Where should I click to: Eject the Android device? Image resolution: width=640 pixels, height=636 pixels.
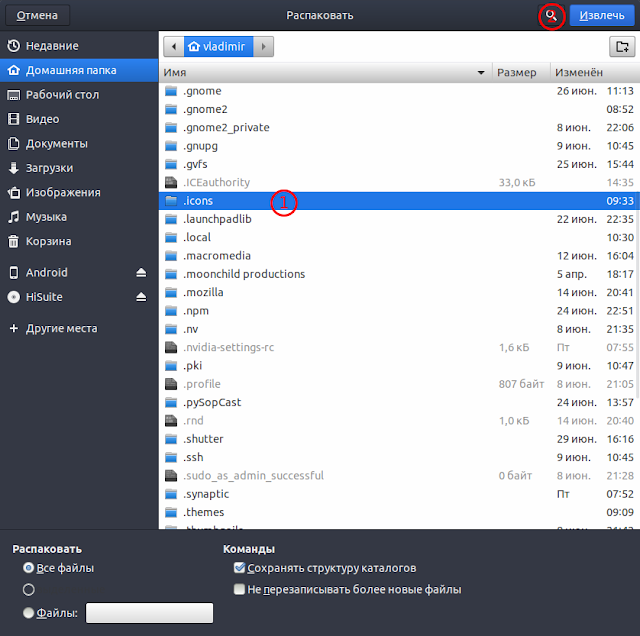pyautogui.click(x=141, y=272)
